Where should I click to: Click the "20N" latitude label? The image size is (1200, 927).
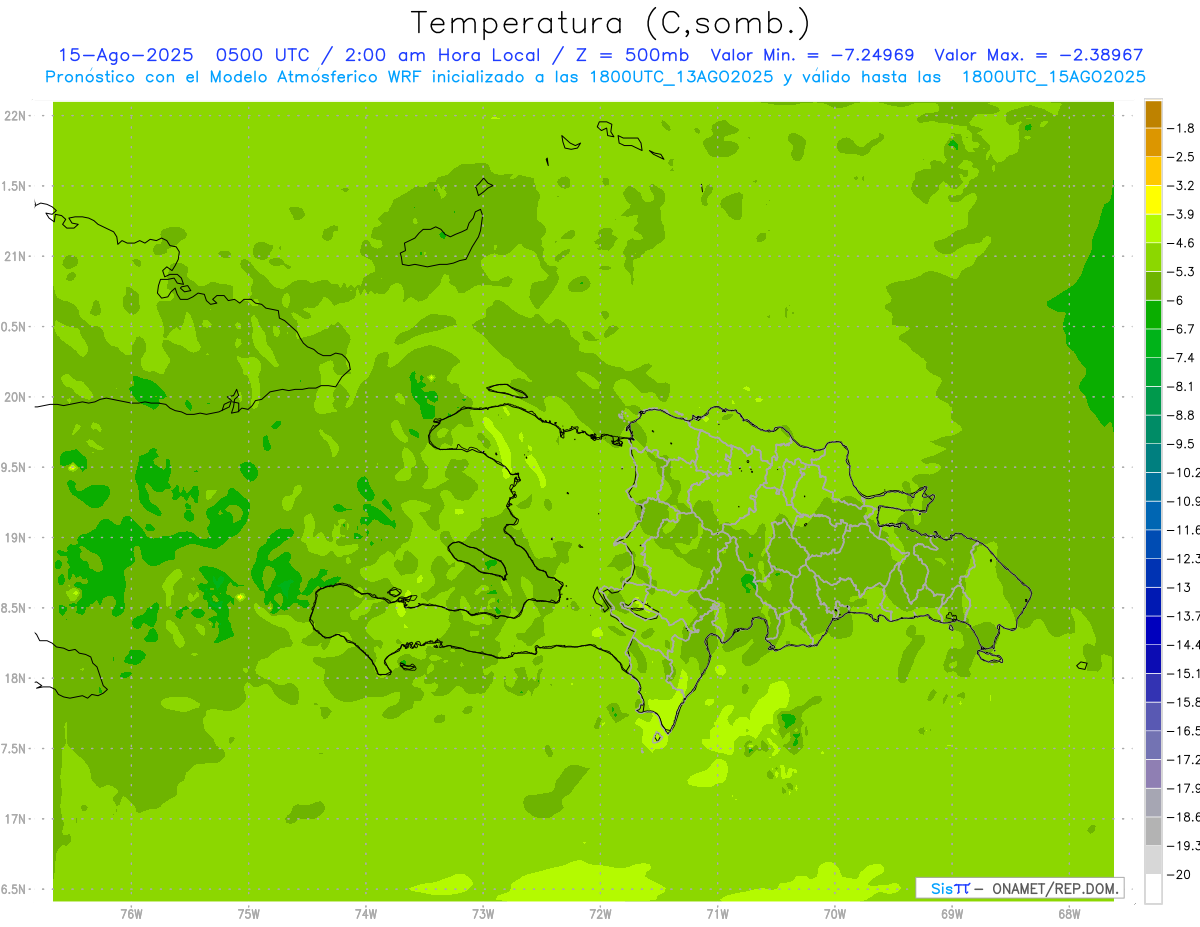tap(17, 397)
